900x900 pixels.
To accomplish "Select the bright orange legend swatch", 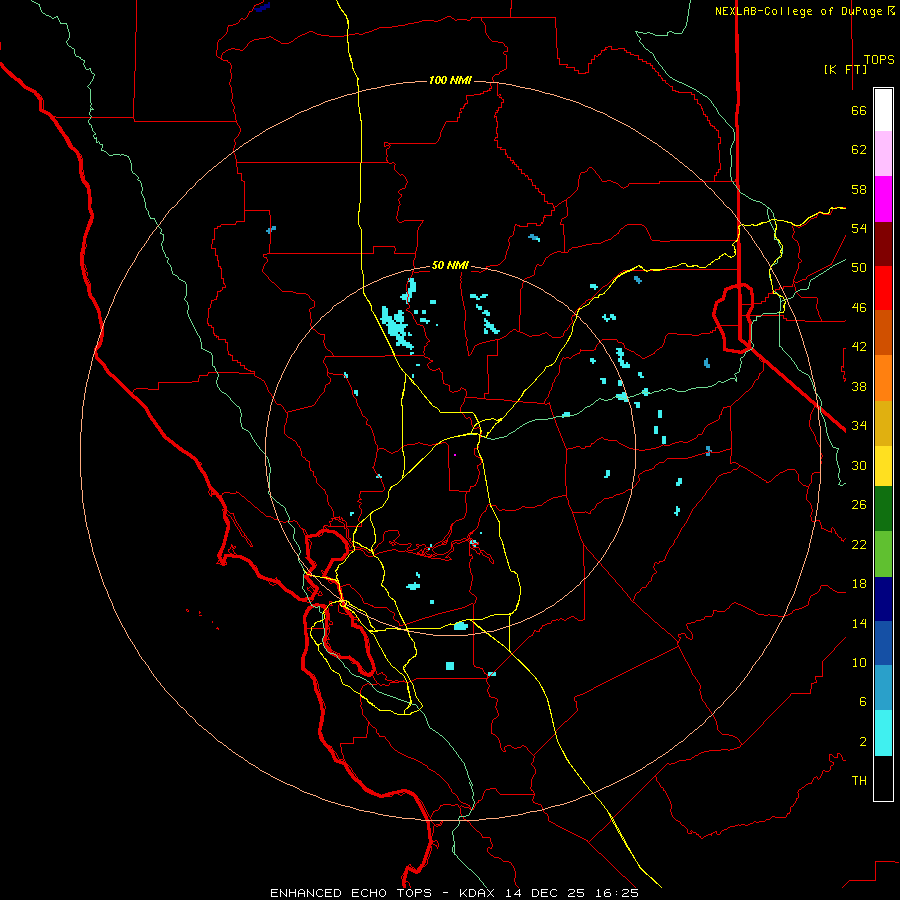I will pyautogui.click(x=883, y=378).
